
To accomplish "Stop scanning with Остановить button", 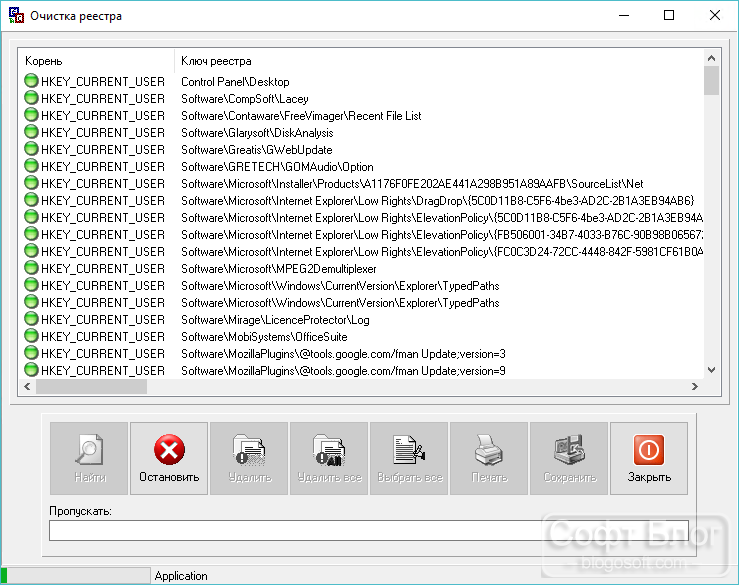I will (x=169, y=458).
